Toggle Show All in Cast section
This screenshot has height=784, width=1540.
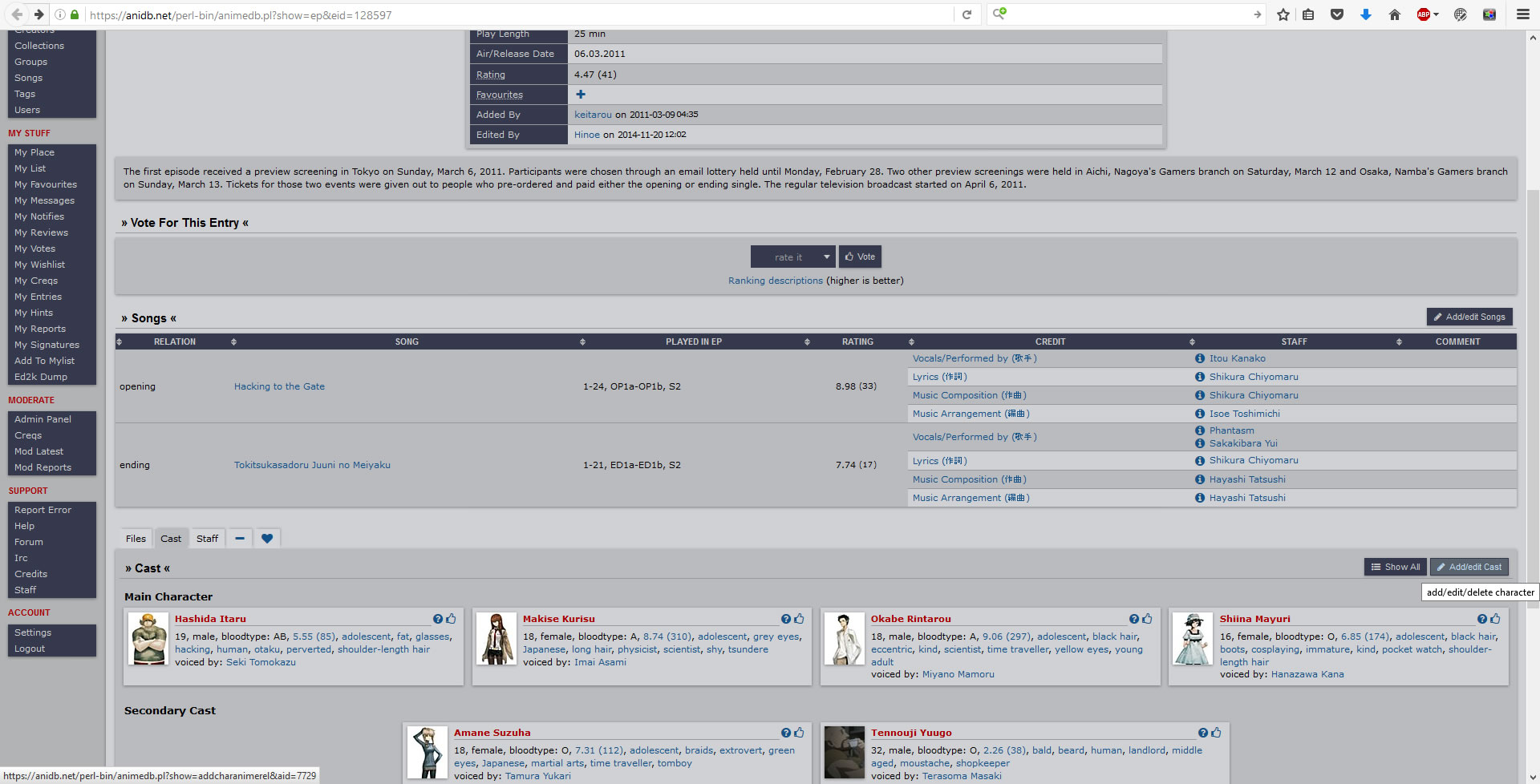[1396, 567]
